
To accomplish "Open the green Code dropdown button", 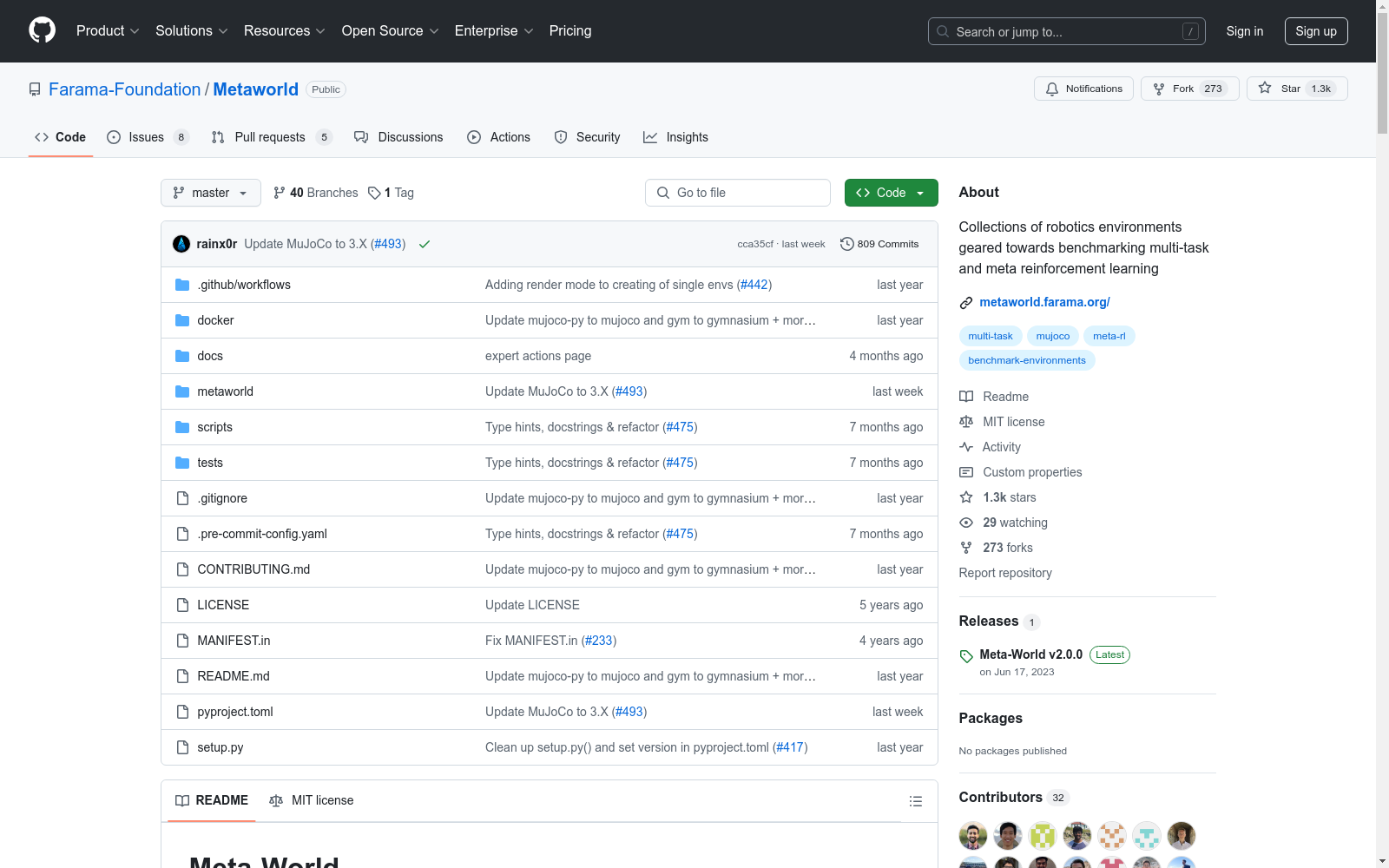I will (891, 193).
